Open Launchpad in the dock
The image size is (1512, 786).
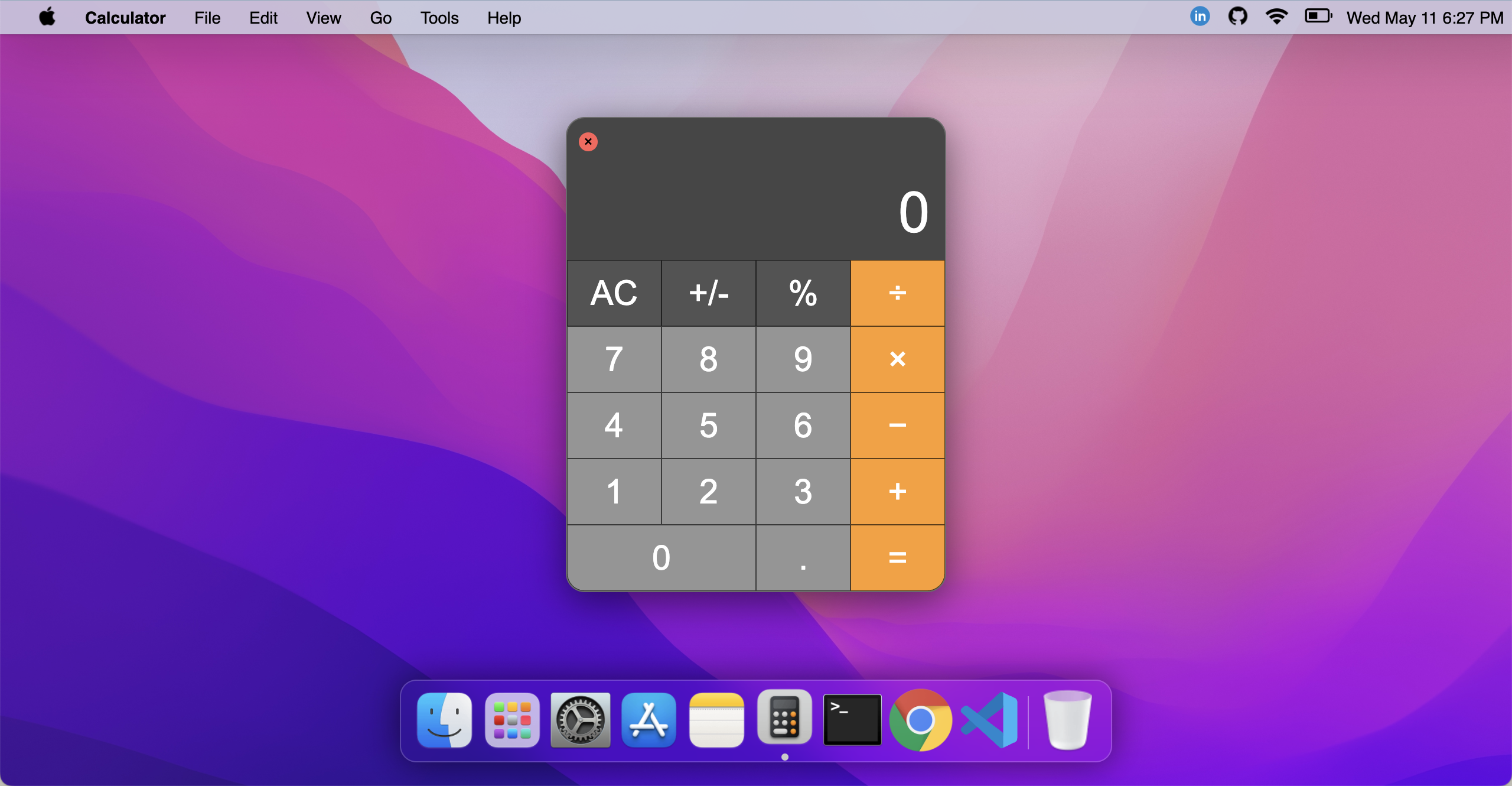tap(512, 720)
